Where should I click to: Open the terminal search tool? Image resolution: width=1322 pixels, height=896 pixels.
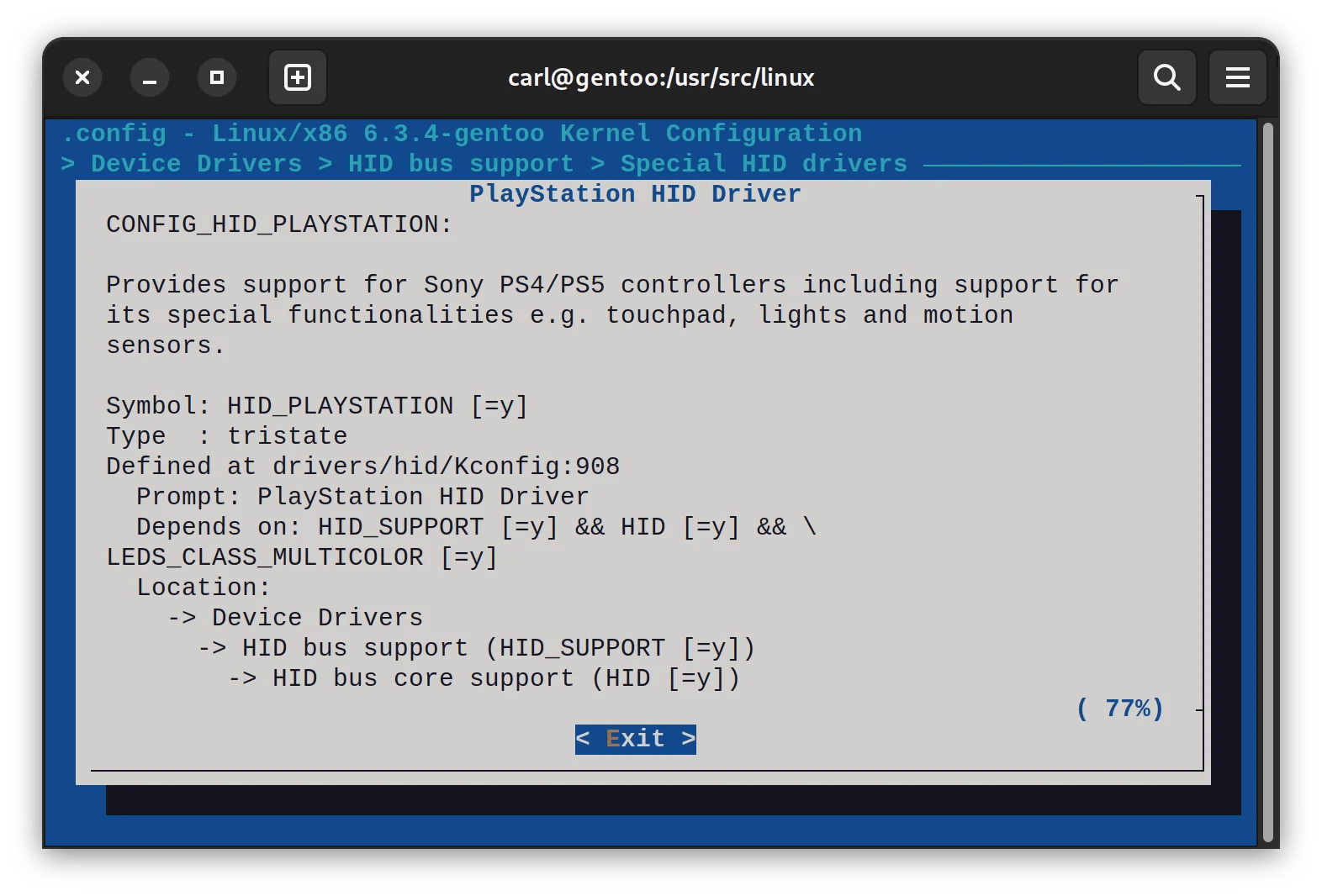[x=1166, y=77]
